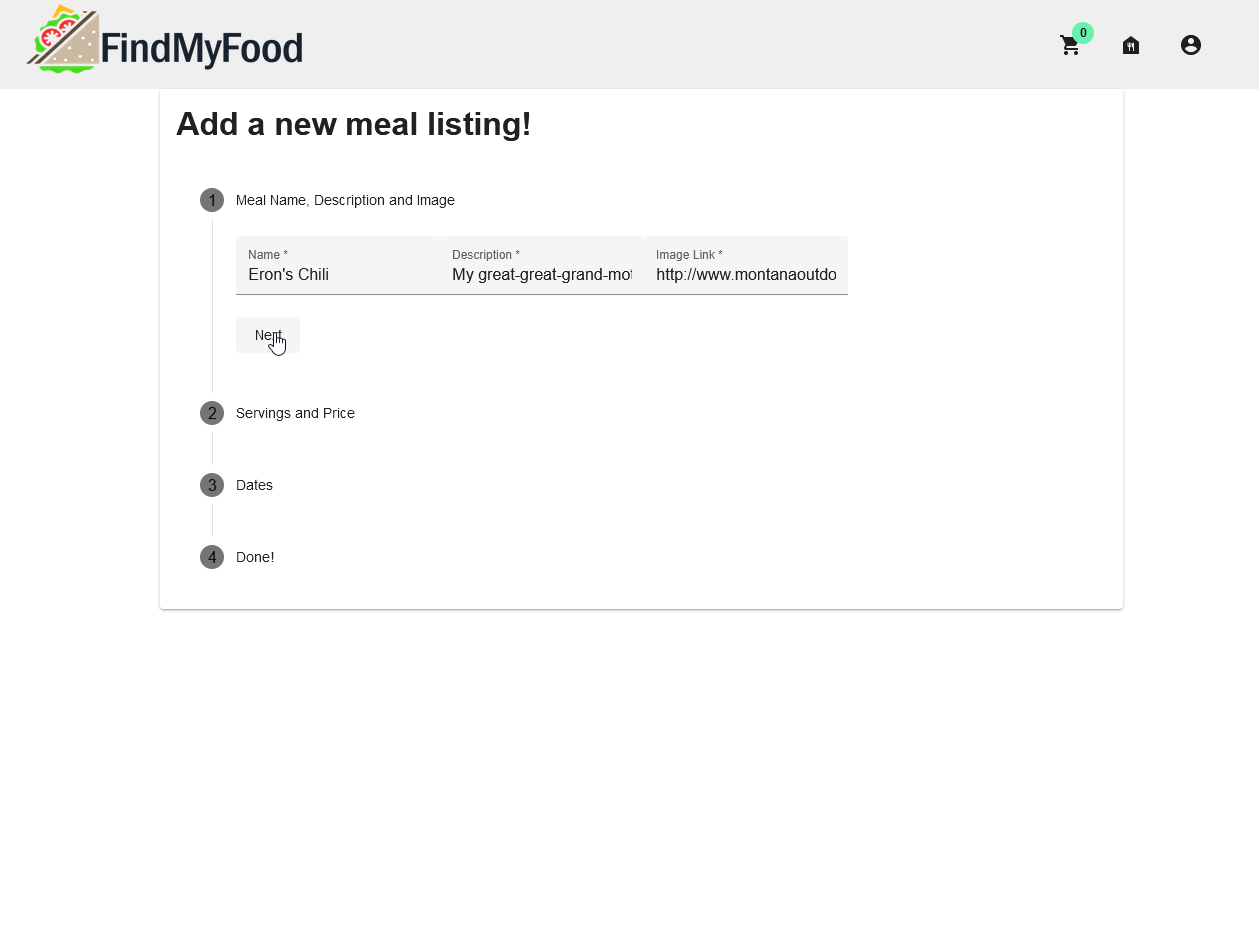Open the shopping cart
1259x927 pixels.
pyautogui.click(x=1069, y=46)
